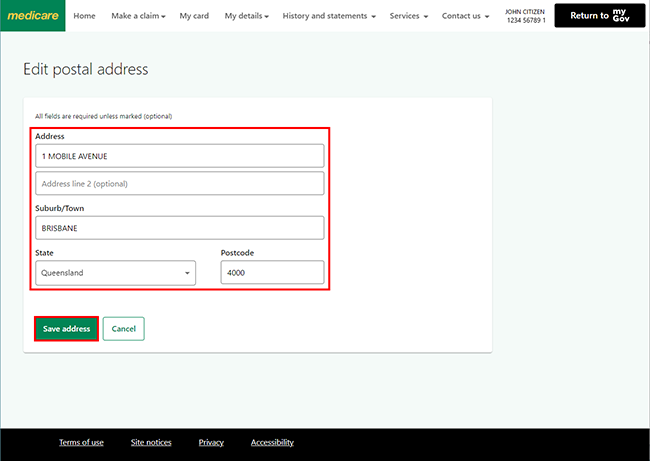This screenshot has width=650, height=461.
Task: Open the Services dropdown
Action: click(x=408, y=16)
